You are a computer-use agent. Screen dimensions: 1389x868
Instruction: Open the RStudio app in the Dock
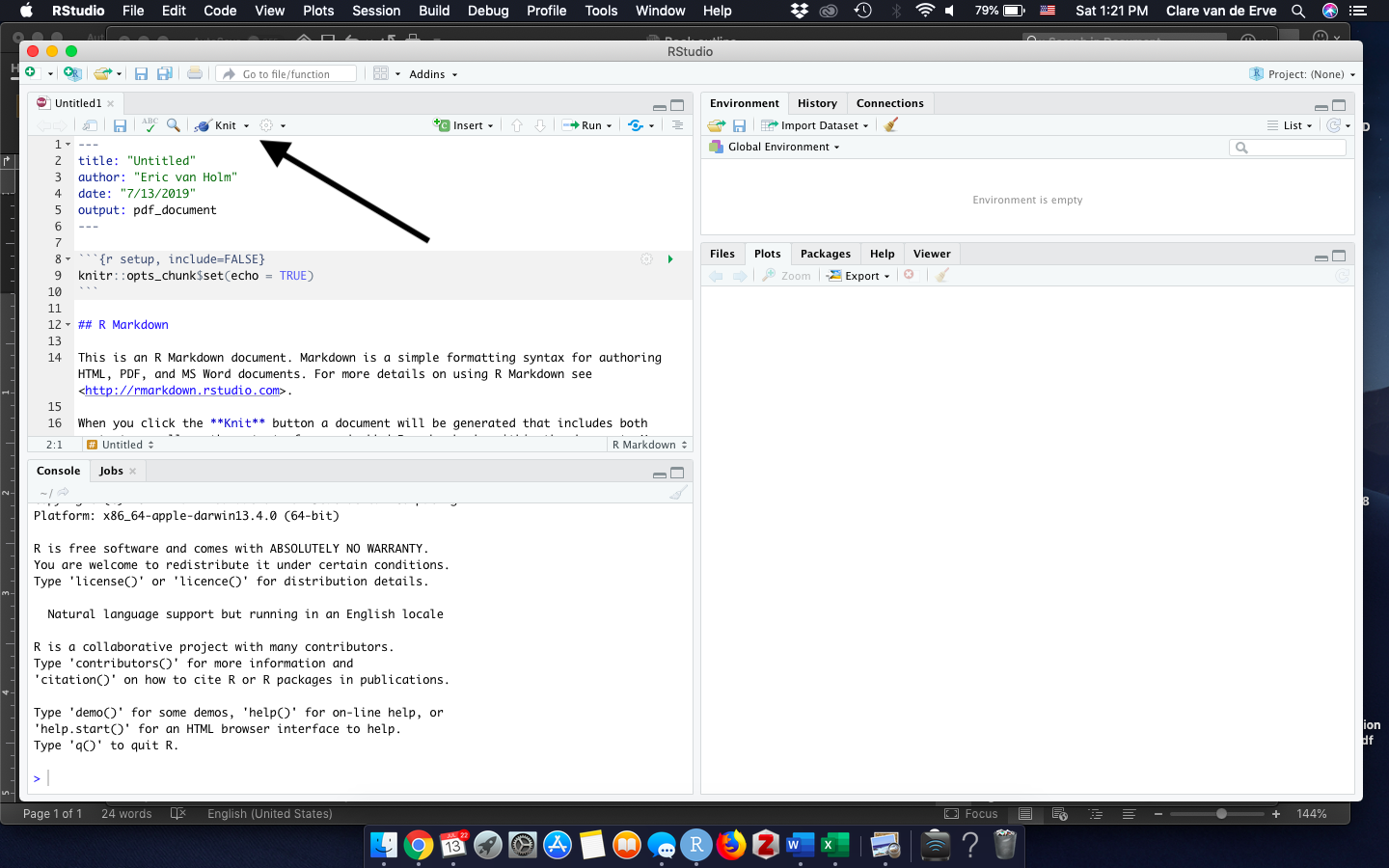(x=695, y=846)
